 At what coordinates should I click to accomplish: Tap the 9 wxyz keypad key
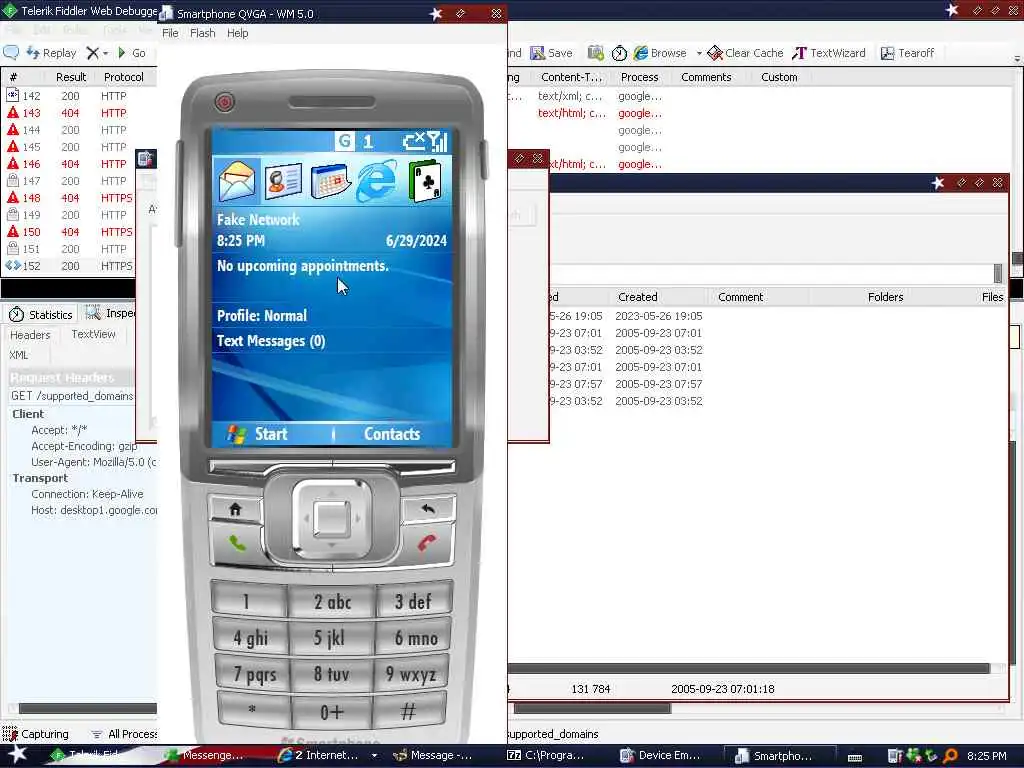tap(411, 673)
